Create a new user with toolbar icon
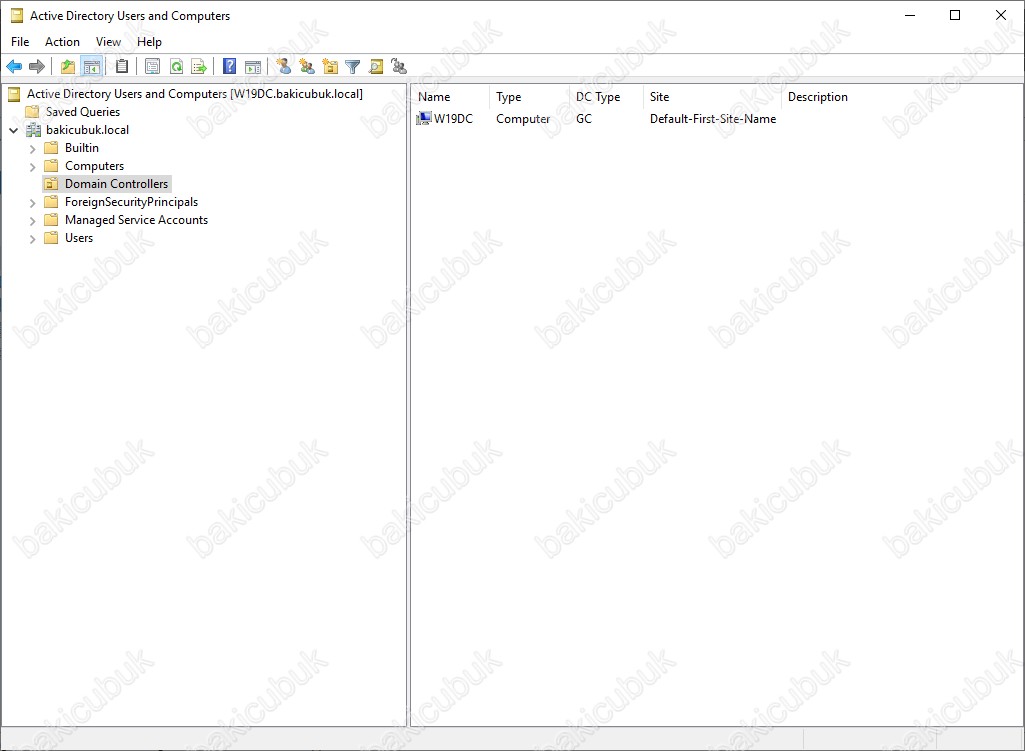1025x751 pixels. pyautogui.click(x=284, y=66)
